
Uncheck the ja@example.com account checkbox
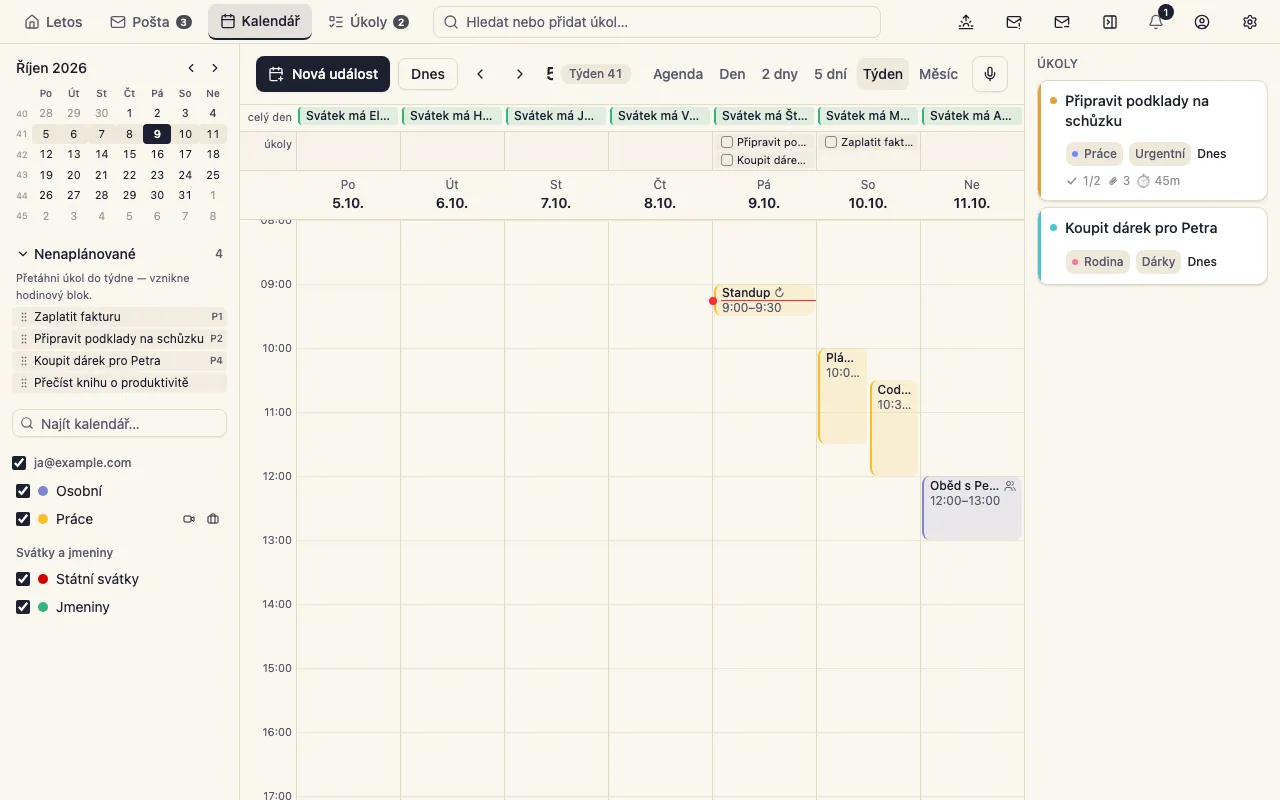pyautogui.click(x=19, y=463)
